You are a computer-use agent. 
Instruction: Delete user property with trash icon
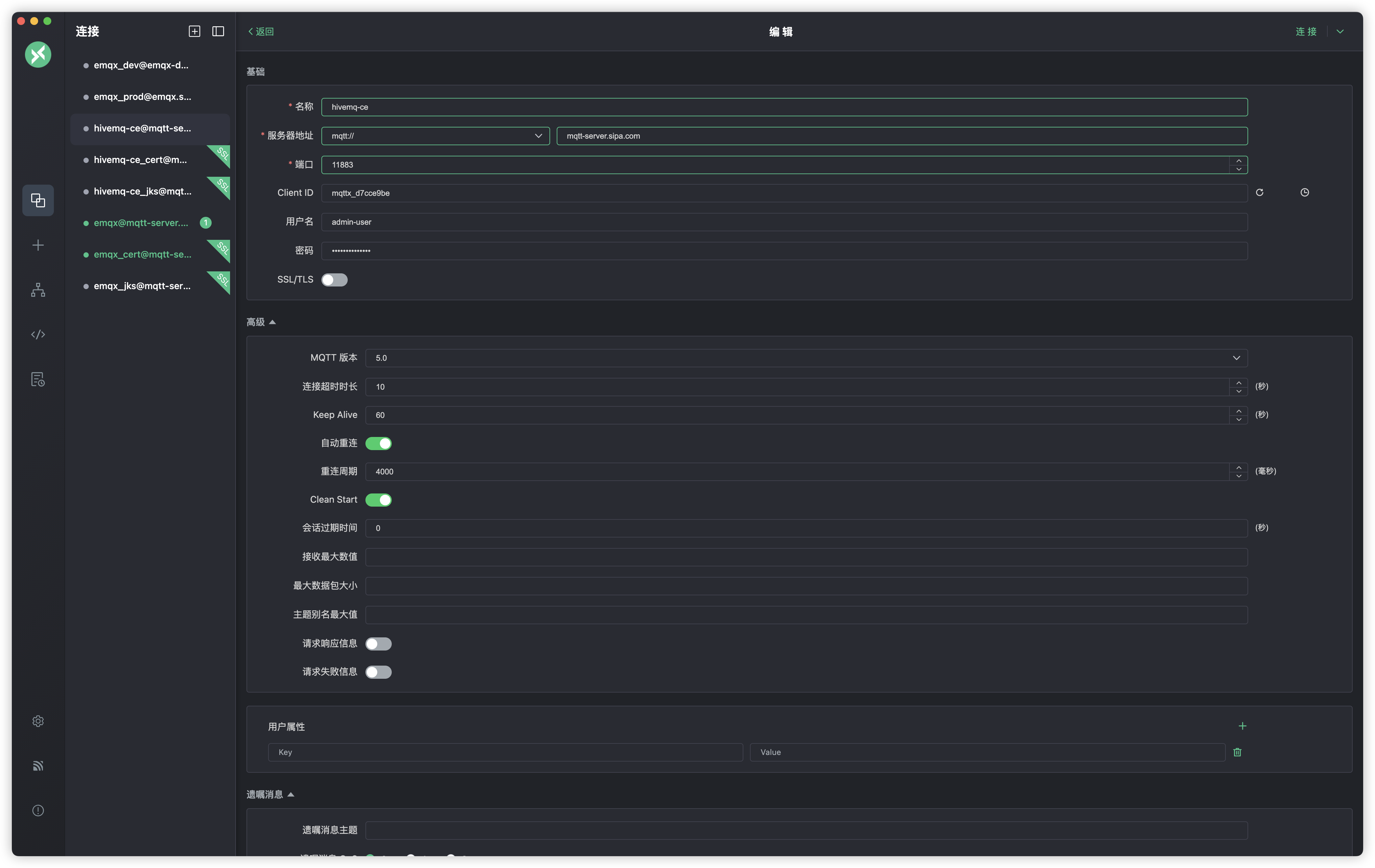1237,753
